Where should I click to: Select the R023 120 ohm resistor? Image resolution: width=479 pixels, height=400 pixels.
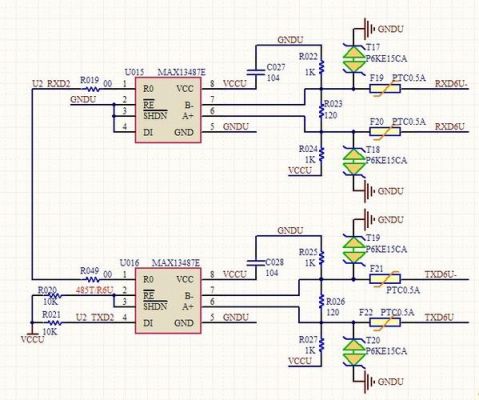(321, 110)
